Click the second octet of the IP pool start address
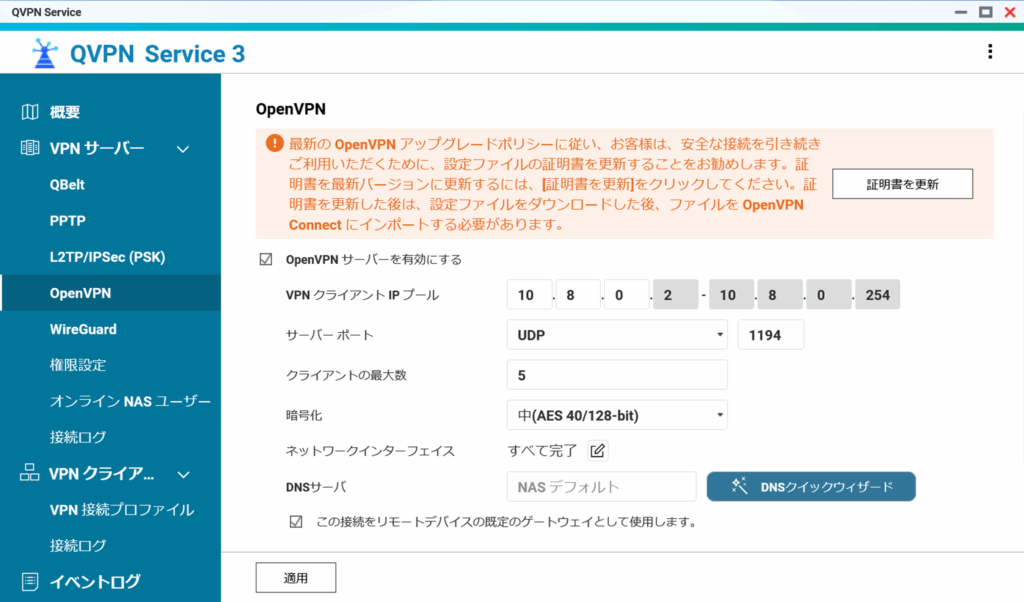 tap(578, 295)
